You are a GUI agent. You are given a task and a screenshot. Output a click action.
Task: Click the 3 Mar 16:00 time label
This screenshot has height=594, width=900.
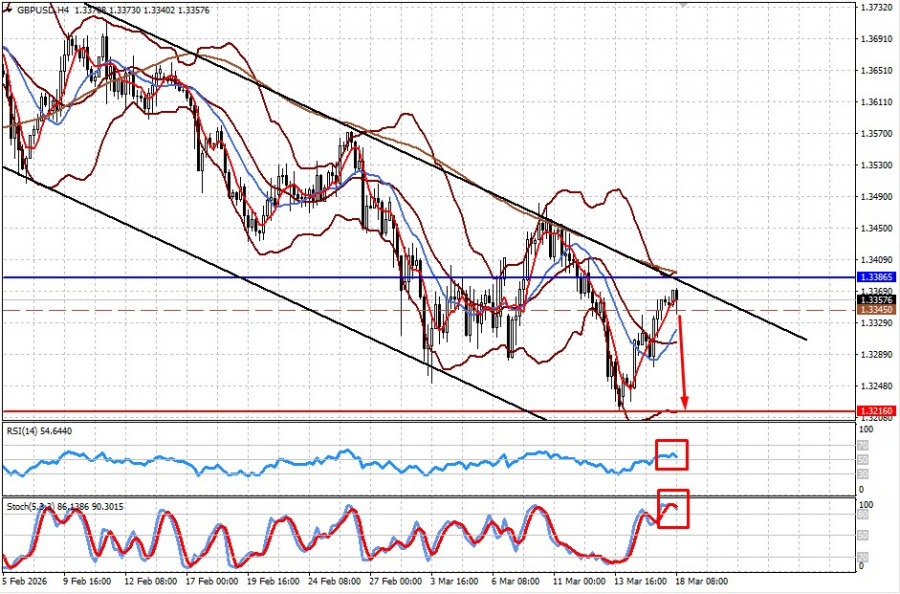454,581
